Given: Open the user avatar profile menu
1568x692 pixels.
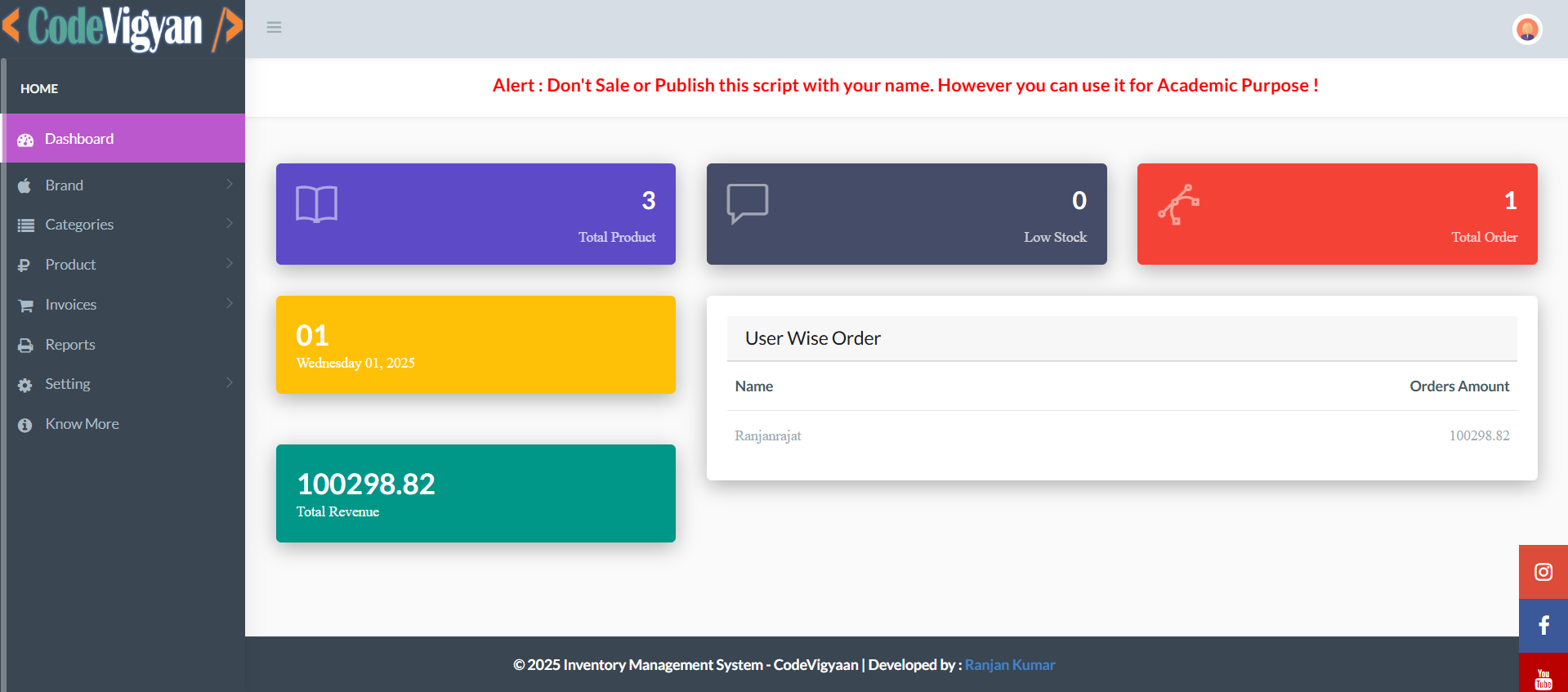Looking at the screenshot, I should pyautogui.click(x=1526, y=29).
